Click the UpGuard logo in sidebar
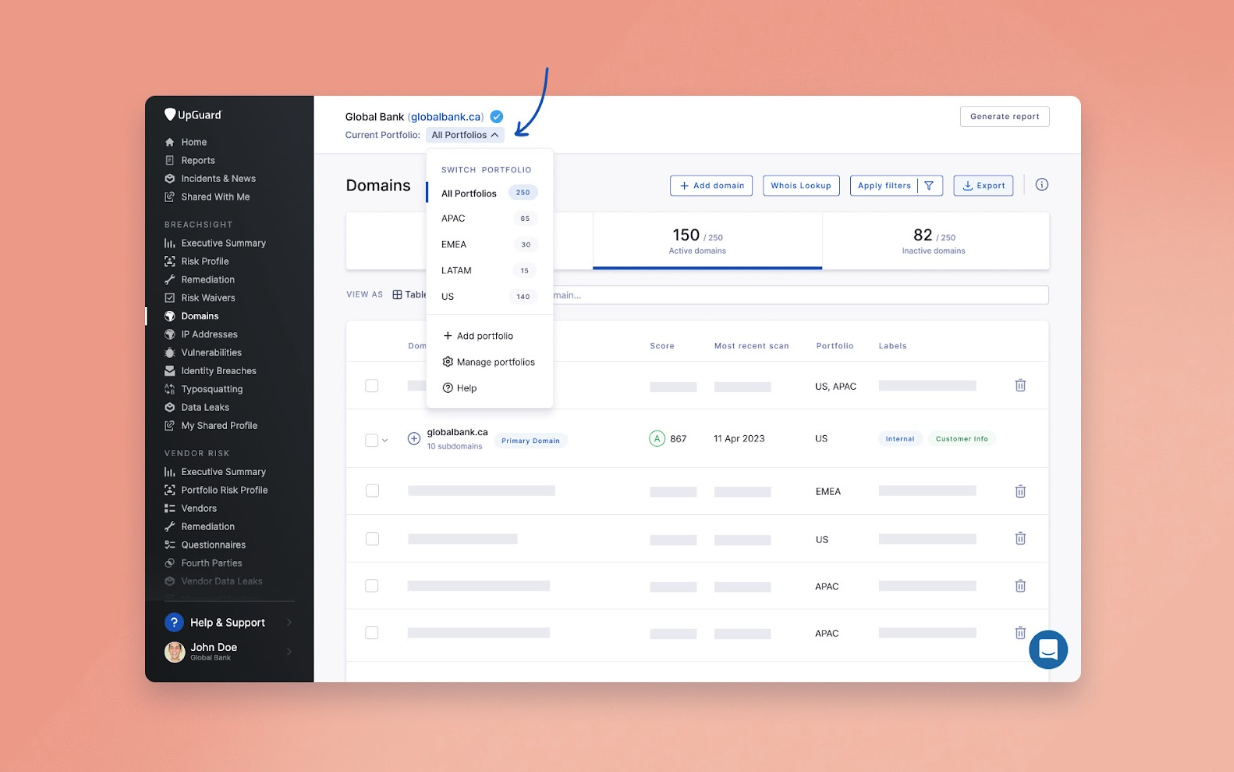This screenshot has height=772, width=1234. [x=193, y=115]
